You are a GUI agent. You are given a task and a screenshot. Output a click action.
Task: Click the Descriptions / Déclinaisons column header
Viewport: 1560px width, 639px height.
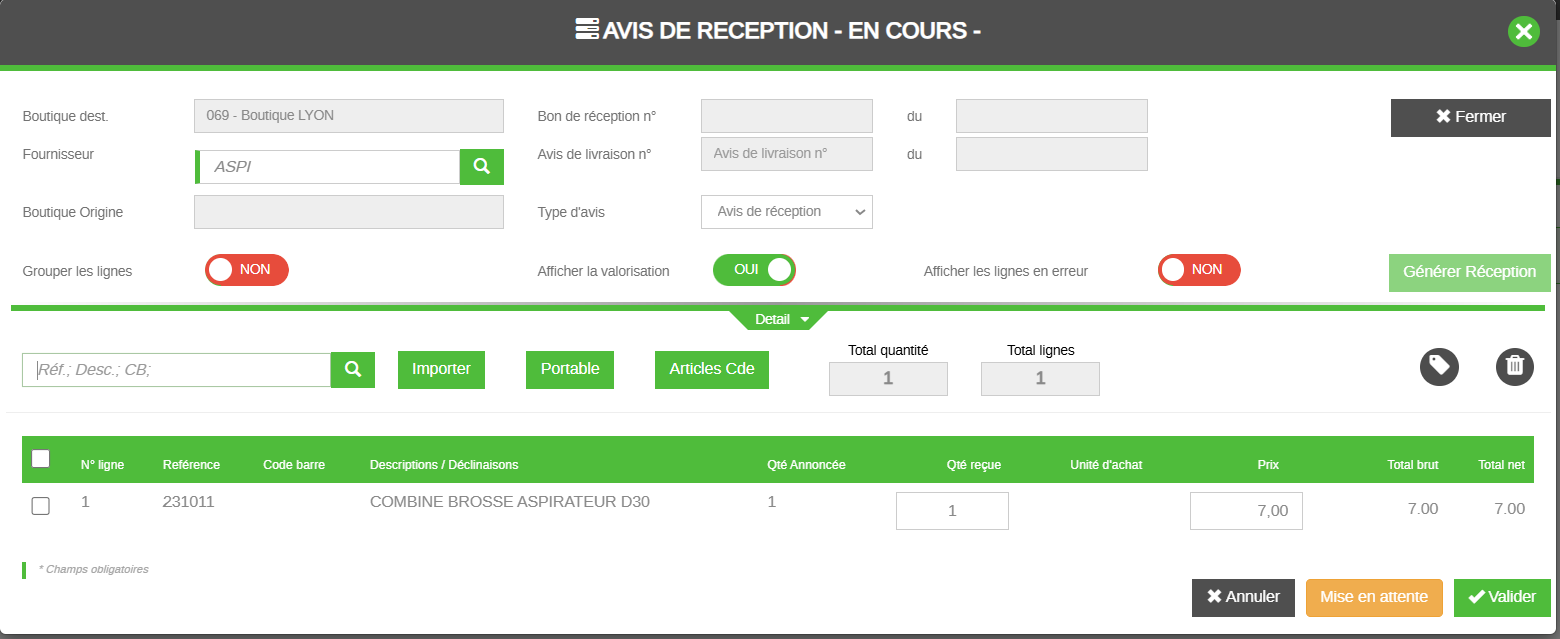(x=444, y=465)
